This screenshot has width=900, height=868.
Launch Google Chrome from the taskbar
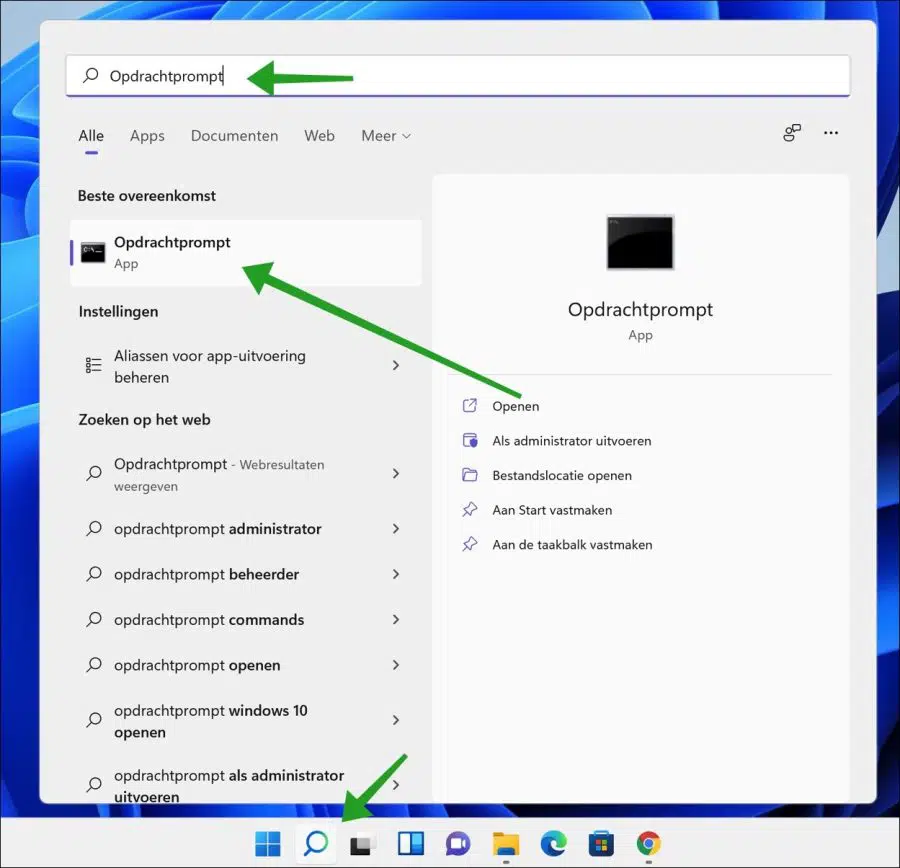point(649,844)
